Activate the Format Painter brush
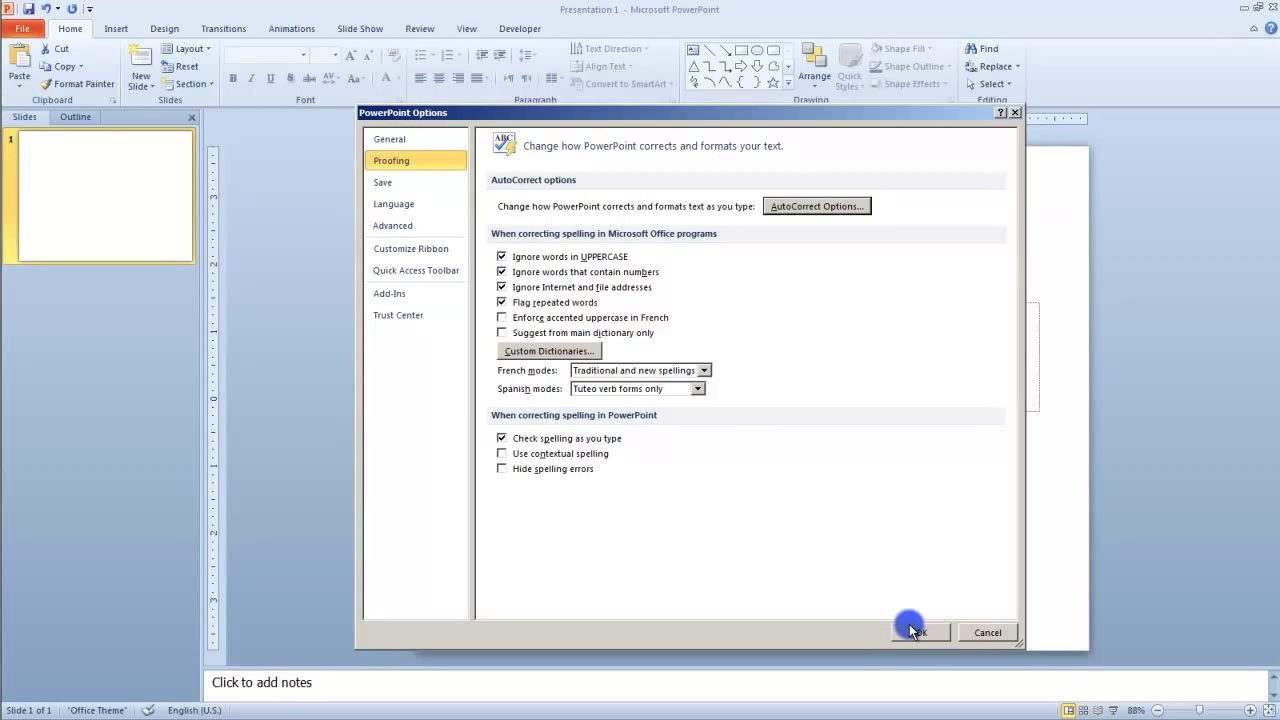Image resolution: width=1280 pixels, height=720 pixels. pos(45,84)
